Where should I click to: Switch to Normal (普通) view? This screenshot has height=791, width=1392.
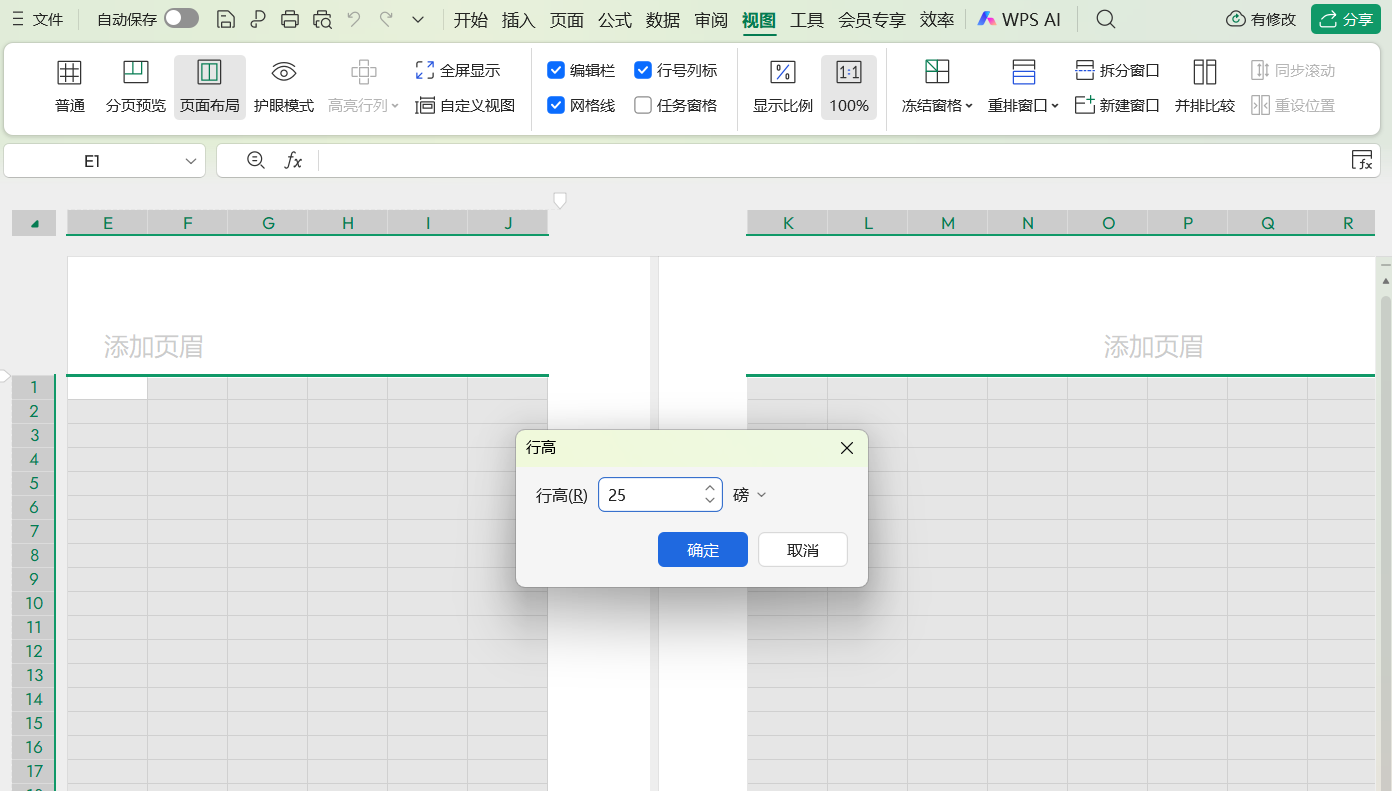point(69,87)
